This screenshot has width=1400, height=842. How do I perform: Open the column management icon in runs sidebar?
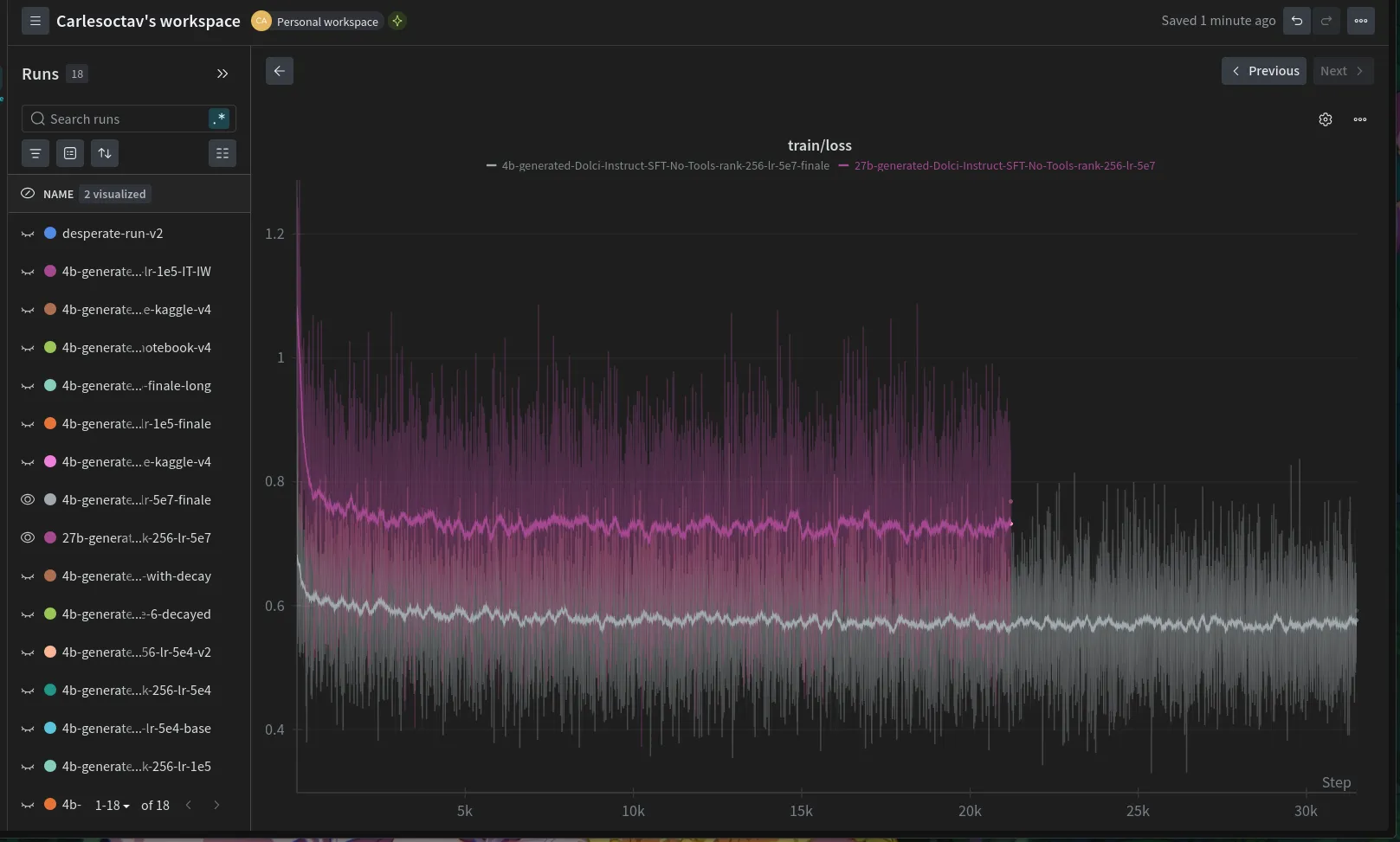pos(223,153)
